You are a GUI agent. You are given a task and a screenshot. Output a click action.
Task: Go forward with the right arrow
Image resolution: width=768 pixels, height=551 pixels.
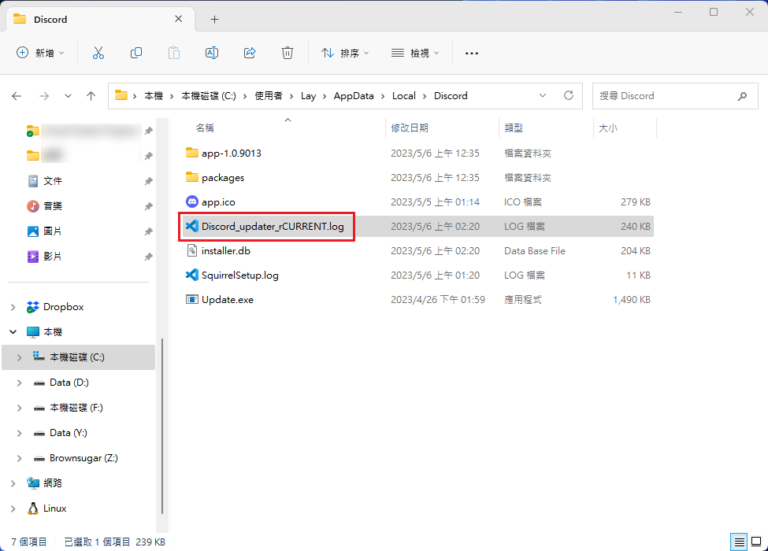coord(44,96)
